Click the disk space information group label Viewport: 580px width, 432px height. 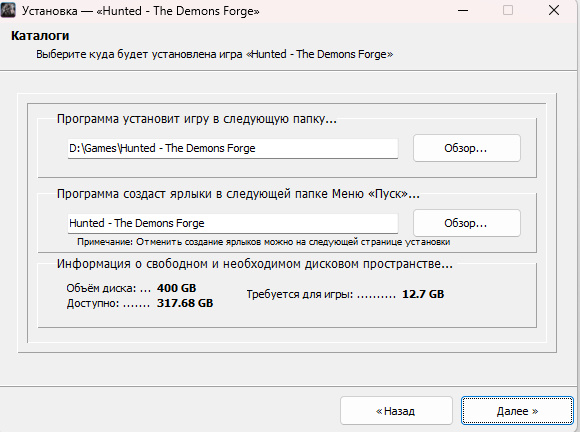[x=254, y=264]
